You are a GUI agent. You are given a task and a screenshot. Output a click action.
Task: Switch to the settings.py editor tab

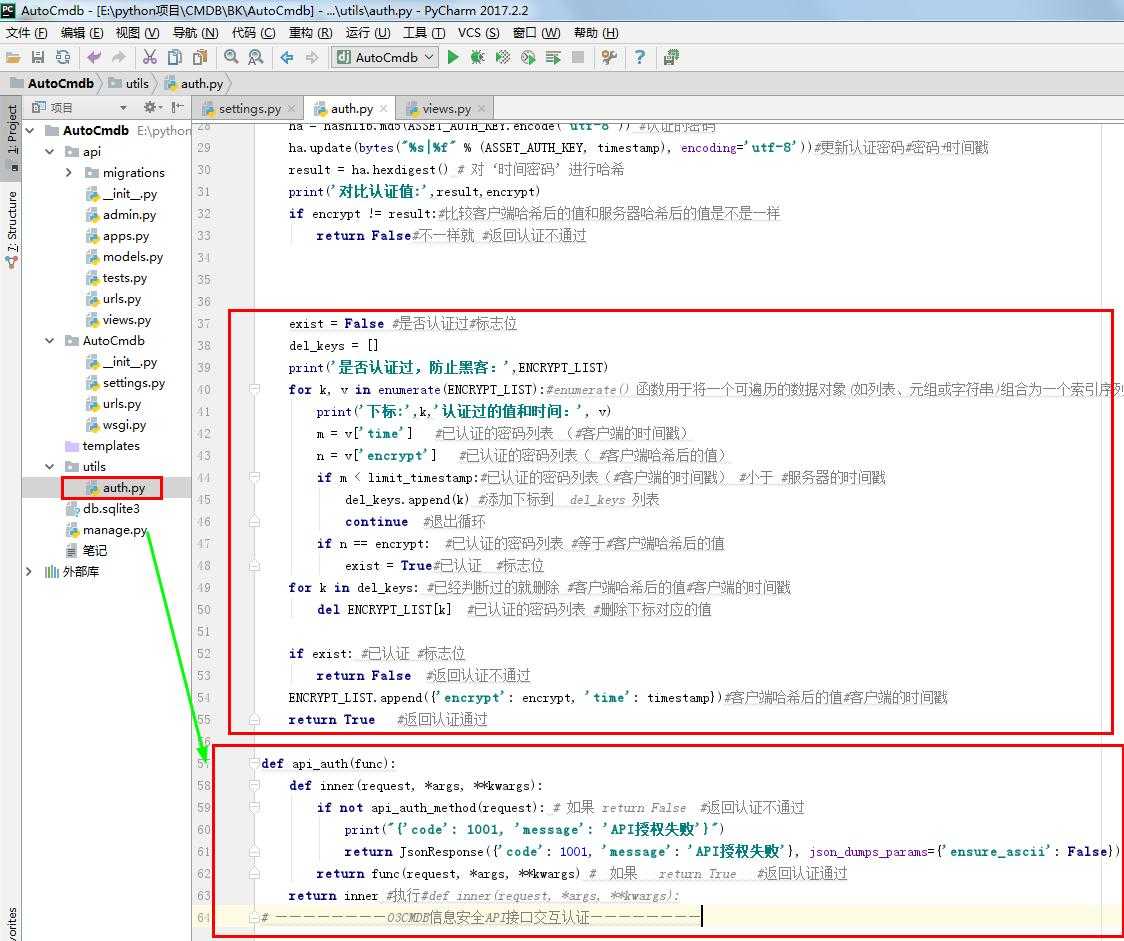(249, 108)
